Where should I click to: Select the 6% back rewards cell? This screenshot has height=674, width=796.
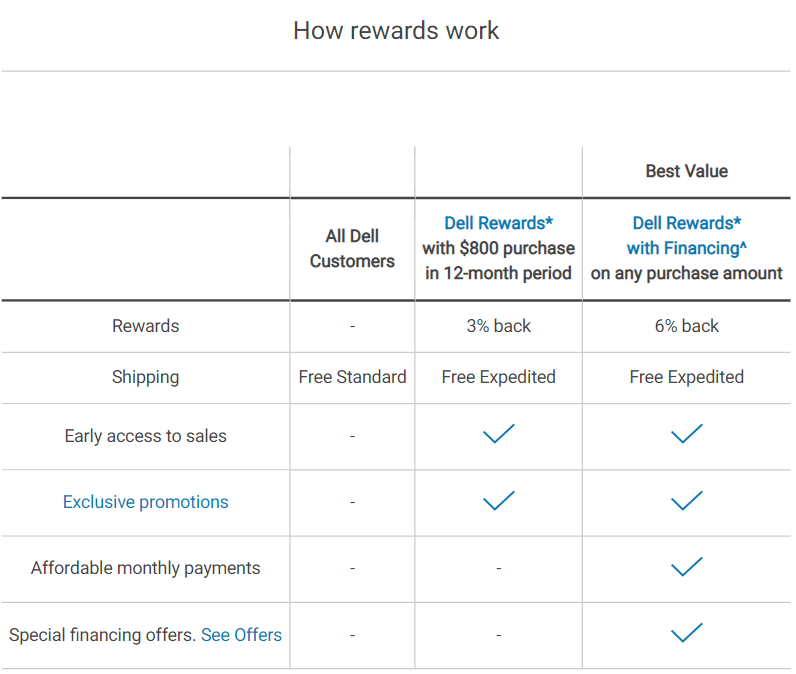tap(686, 326)
